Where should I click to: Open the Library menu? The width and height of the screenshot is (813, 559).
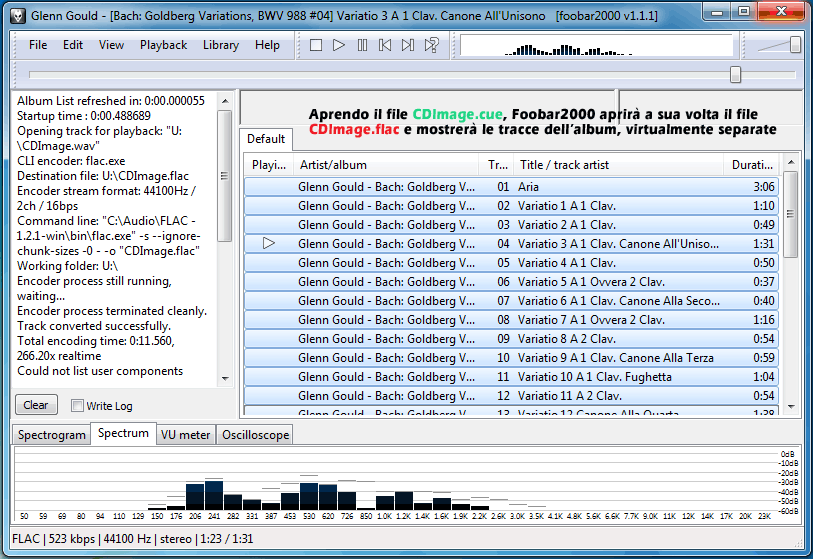coord(220,45)
